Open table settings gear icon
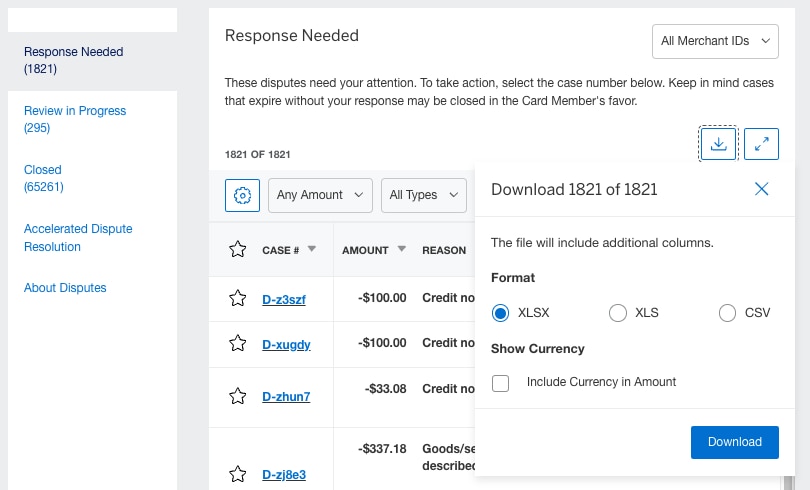The height and width of the screenshot is (490, 810). [x=242, y=195]
